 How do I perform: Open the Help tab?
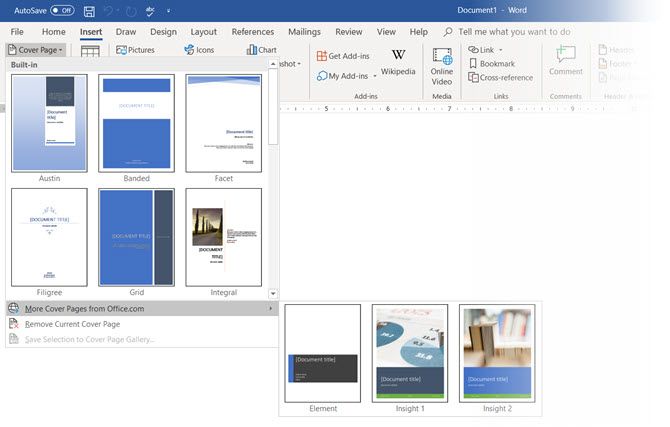(x=418, y=32)
